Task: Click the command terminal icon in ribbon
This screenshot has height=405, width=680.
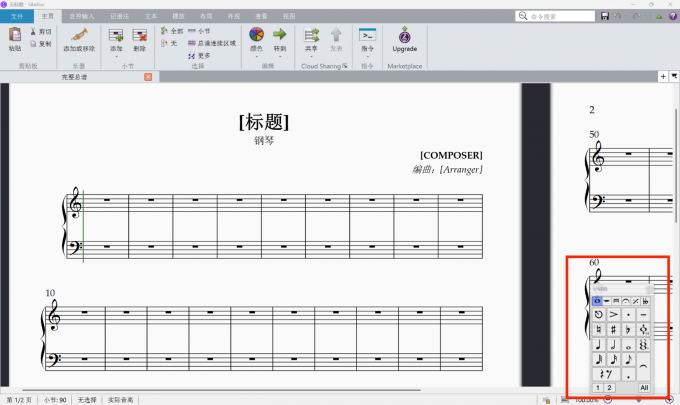Action: point(367,35)
